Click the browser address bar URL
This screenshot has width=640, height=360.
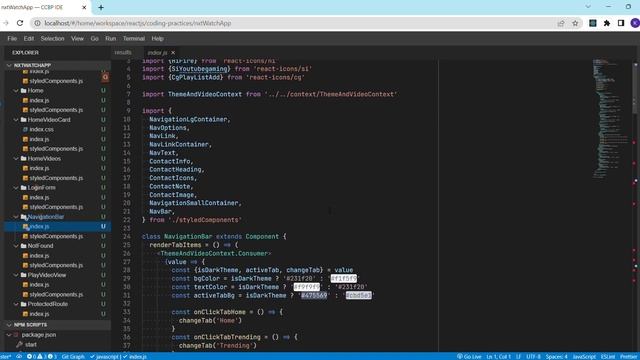click(x=138, y=23)
